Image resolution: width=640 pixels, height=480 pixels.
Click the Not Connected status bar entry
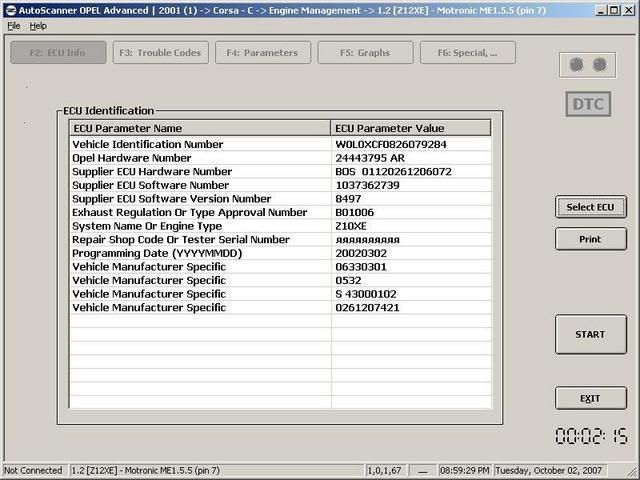[33, 471]
